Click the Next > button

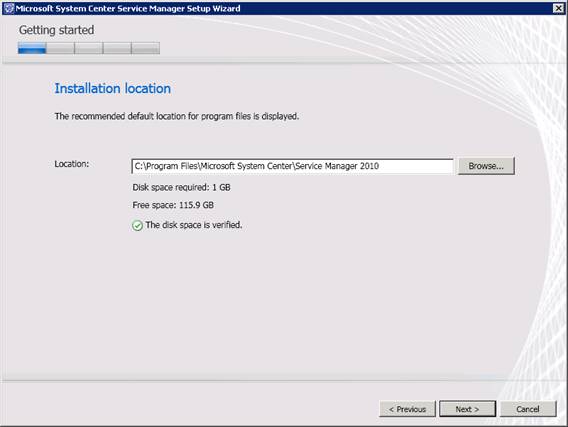[x=467, y=409]
